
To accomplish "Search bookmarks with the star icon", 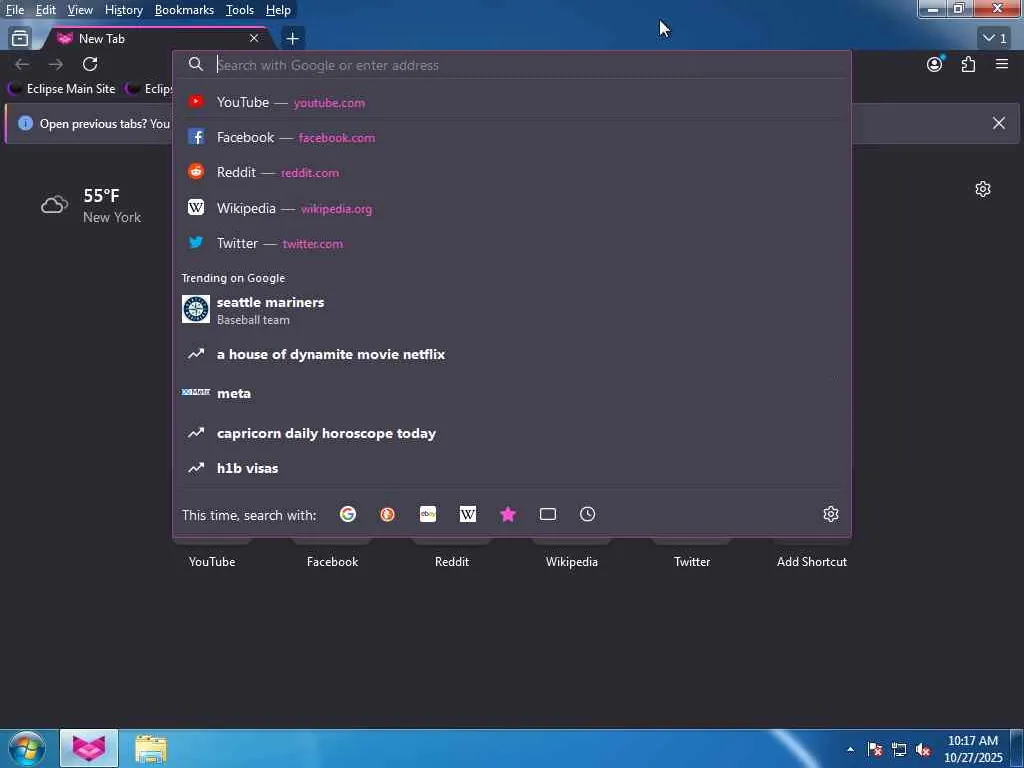I will pos(507,515).
